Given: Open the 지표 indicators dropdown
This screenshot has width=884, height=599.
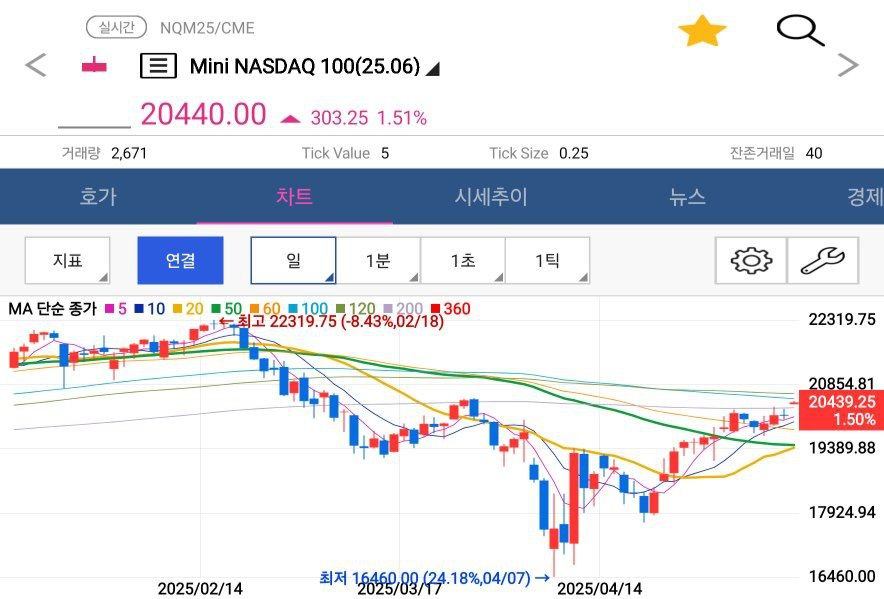Looking at the screenshot, I should pyautogui.click(x=68, y=261).
